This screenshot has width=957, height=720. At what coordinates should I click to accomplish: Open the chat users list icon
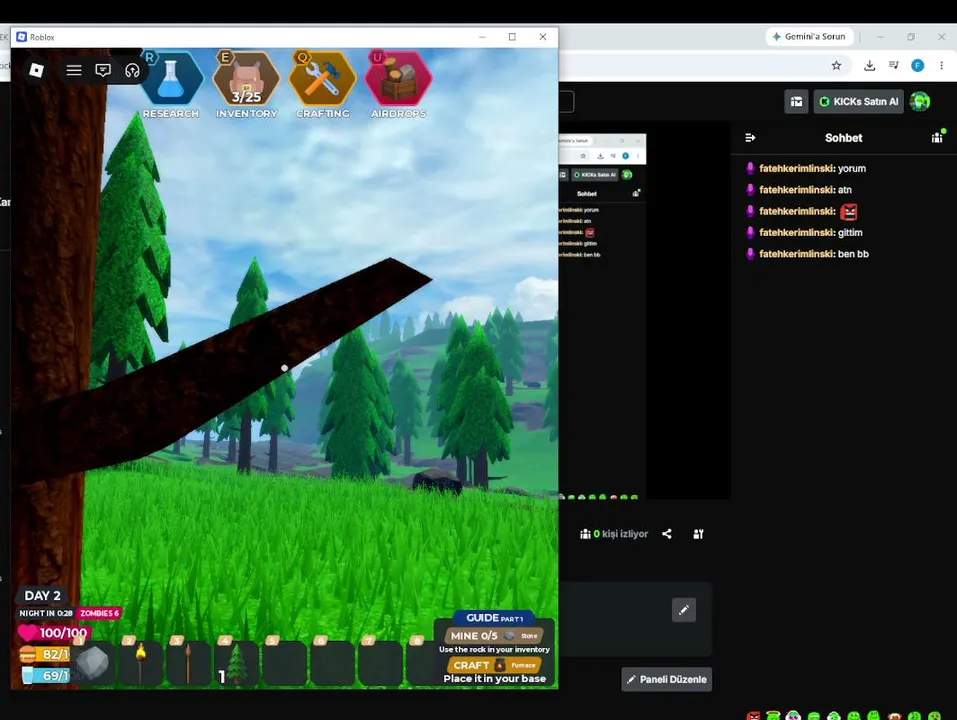(938, 137)
